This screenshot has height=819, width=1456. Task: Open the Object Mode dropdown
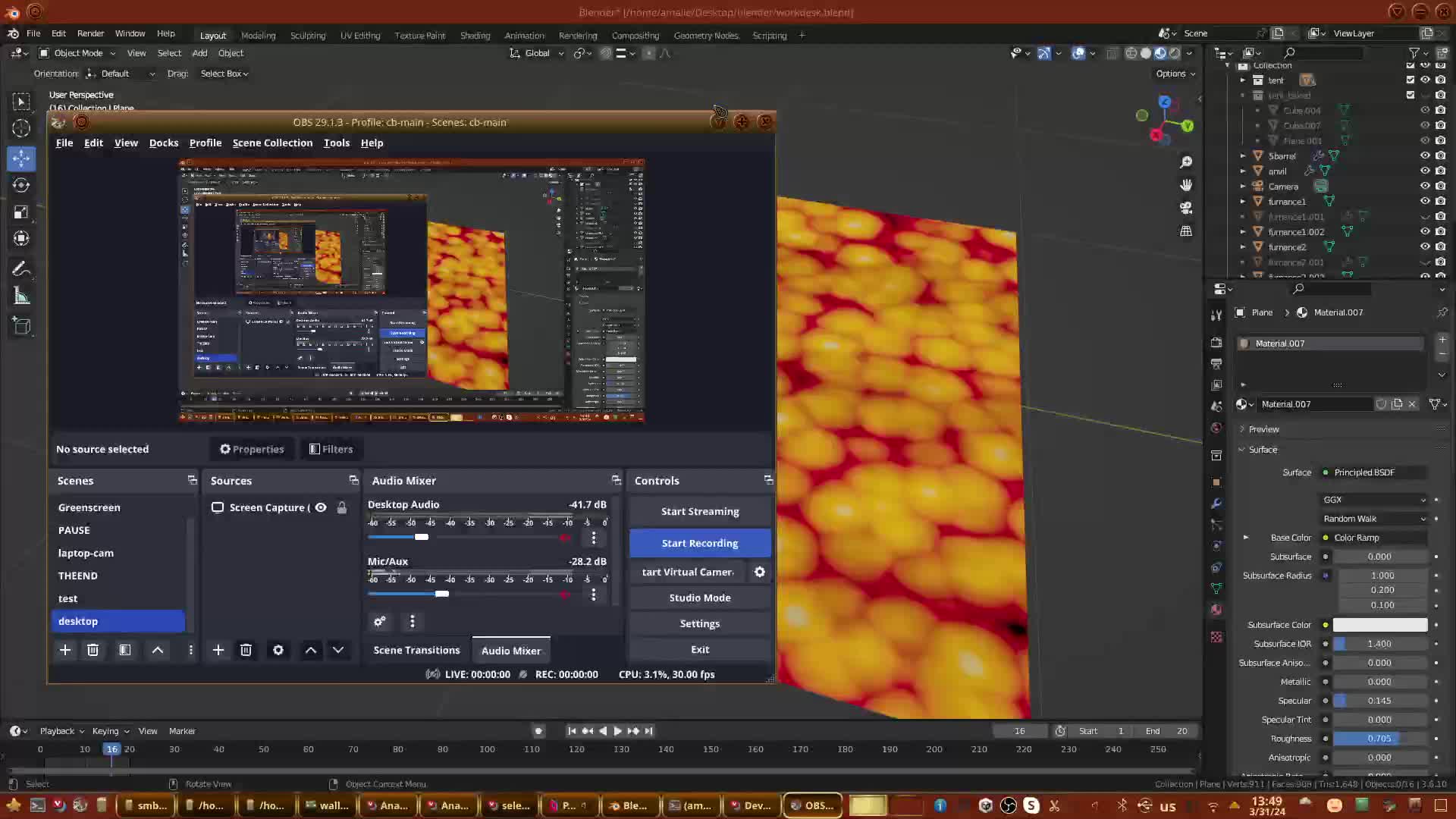pos(77,53)
